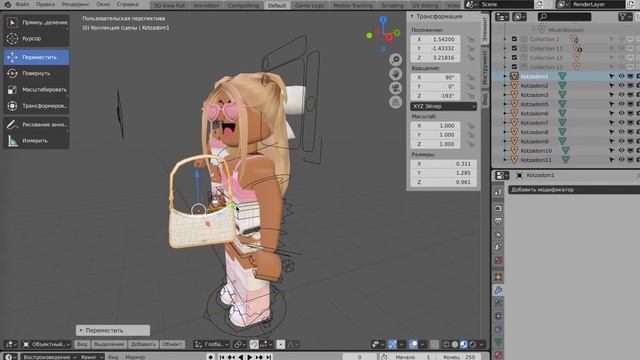Viewport: 640px width, 360px height.
Task: Collapse the Трансформация panel header
Action: pos(444,16)
